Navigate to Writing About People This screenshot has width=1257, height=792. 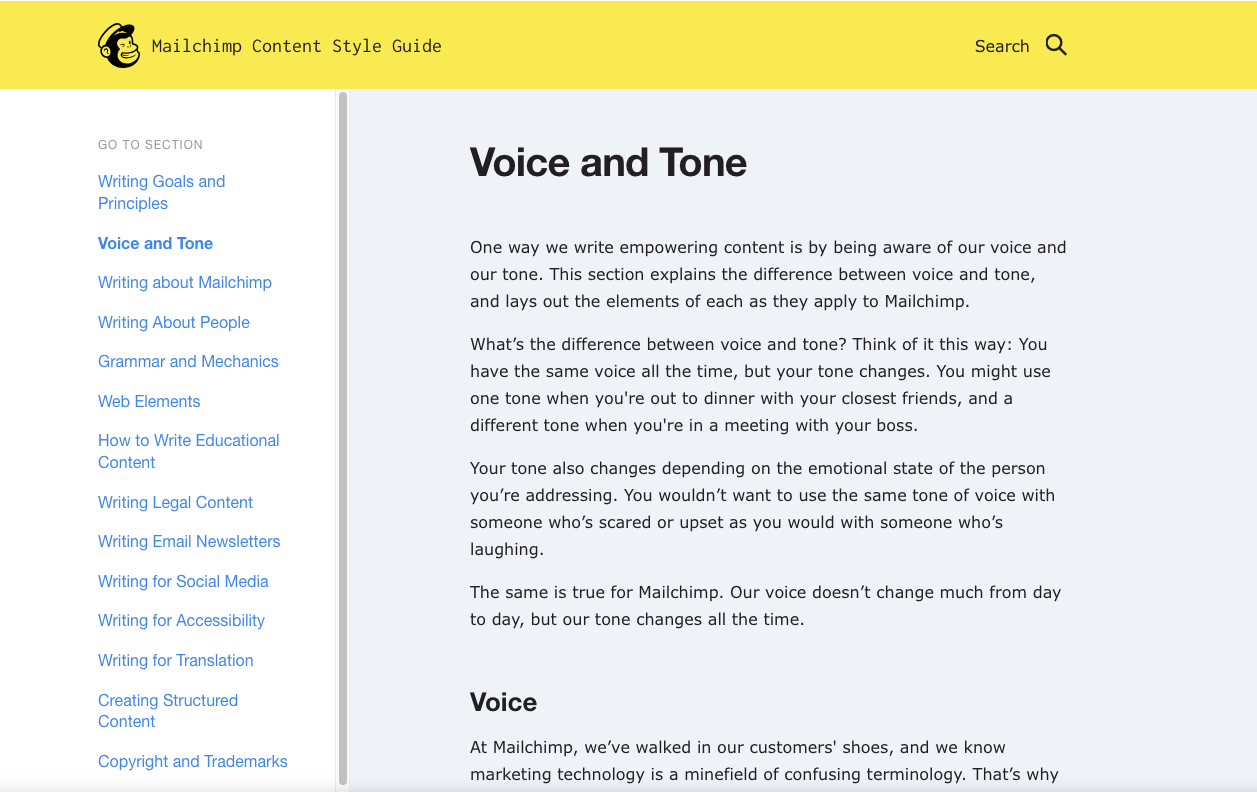click(x=173, y=322)
